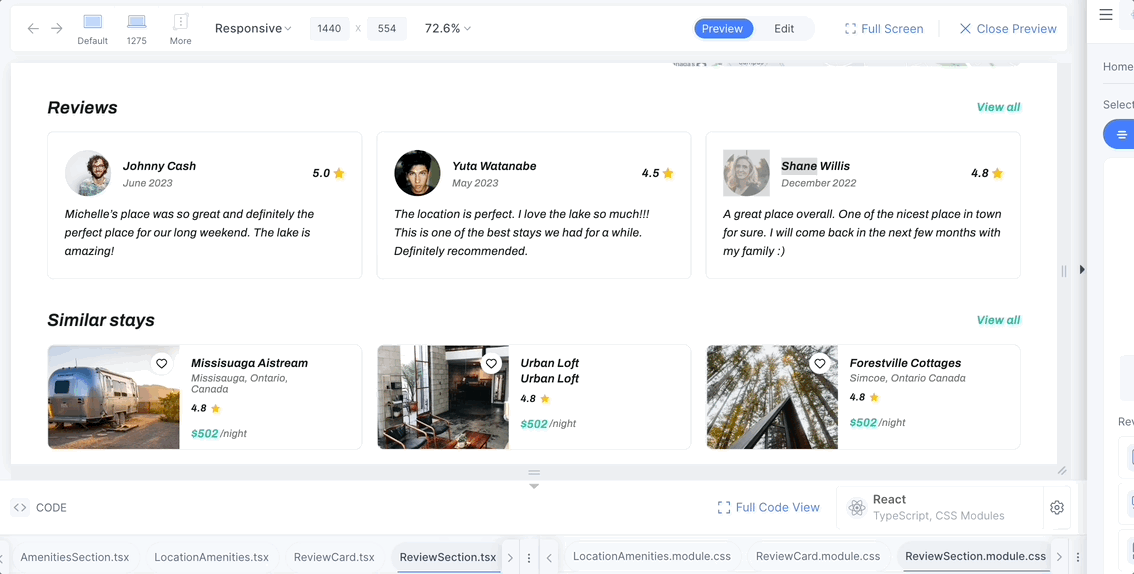Open the LocationAmenities.module.css tab

tap(652, 556)
